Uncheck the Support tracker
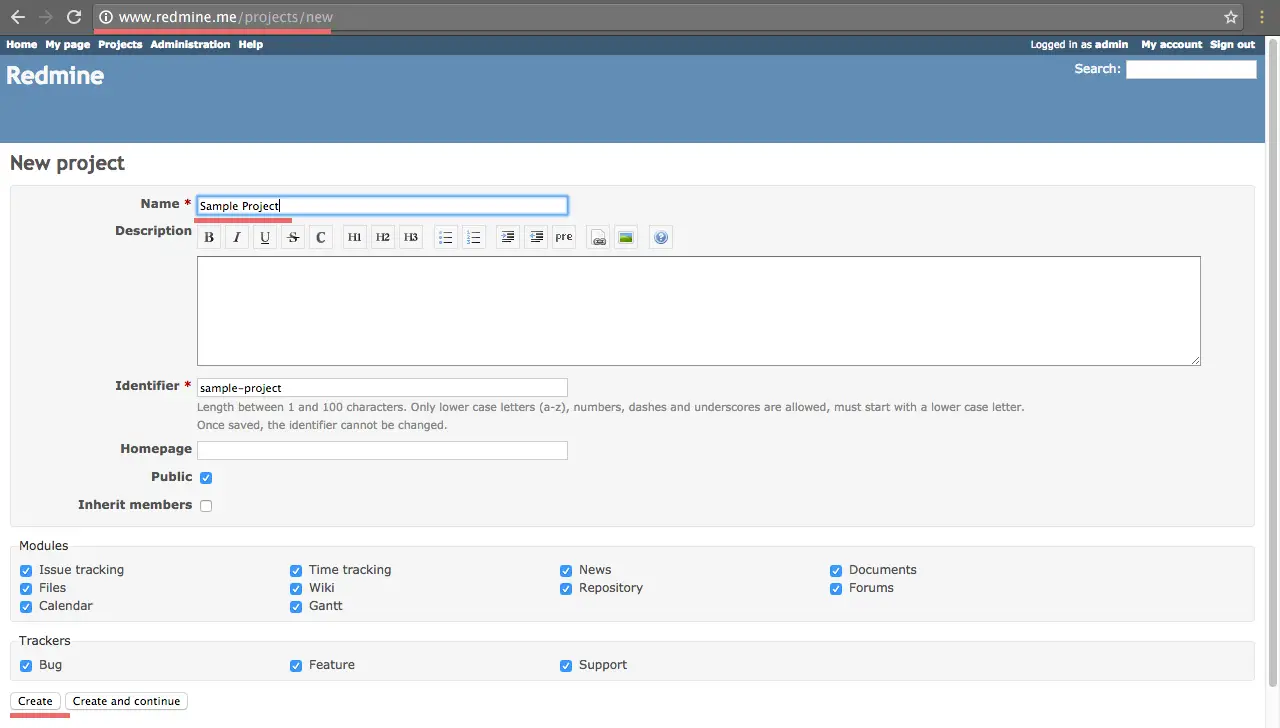 point(566,666)
